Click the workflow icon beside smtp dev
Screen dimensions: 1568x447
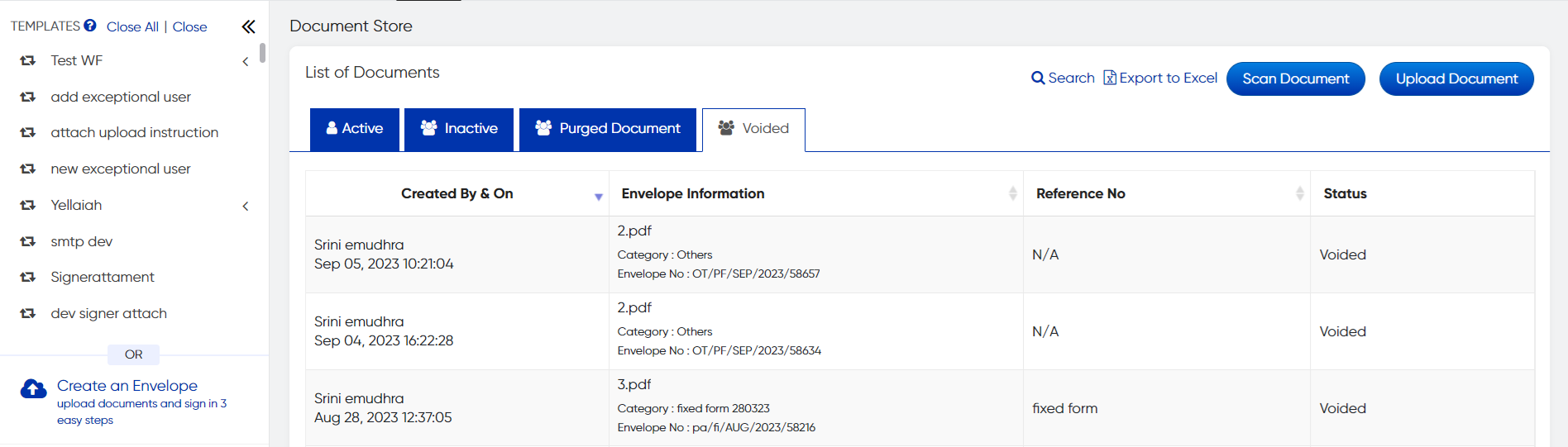point(28,241)
